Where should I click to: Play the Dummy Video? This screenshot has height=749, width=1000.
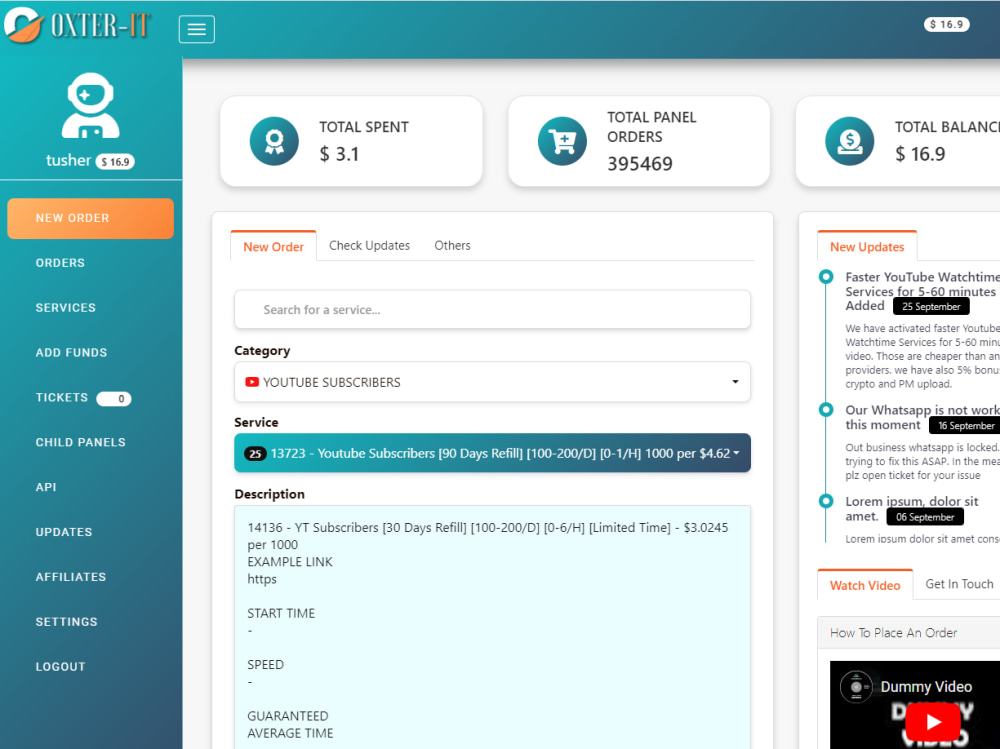click(x=931, y=722)
